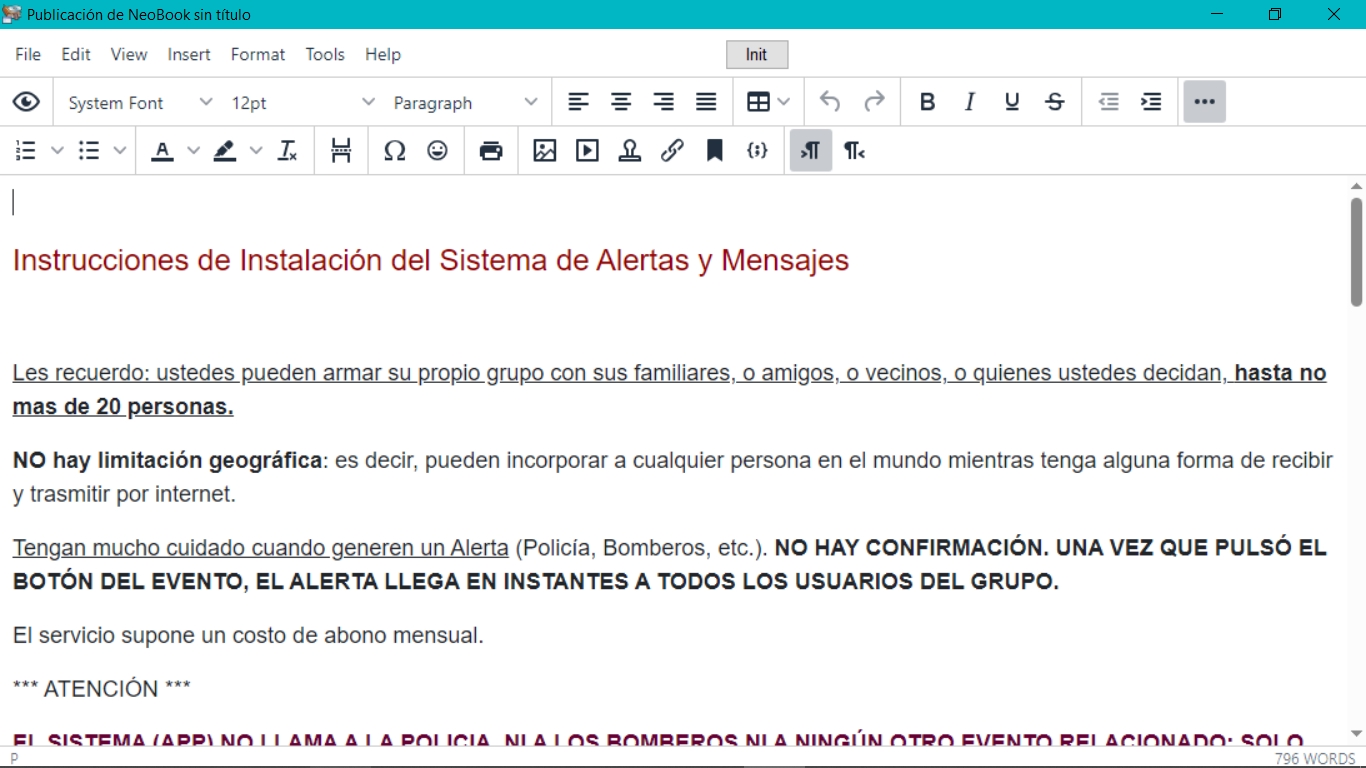Insert a table
1366x768 pixels.
tap(759, 102)
